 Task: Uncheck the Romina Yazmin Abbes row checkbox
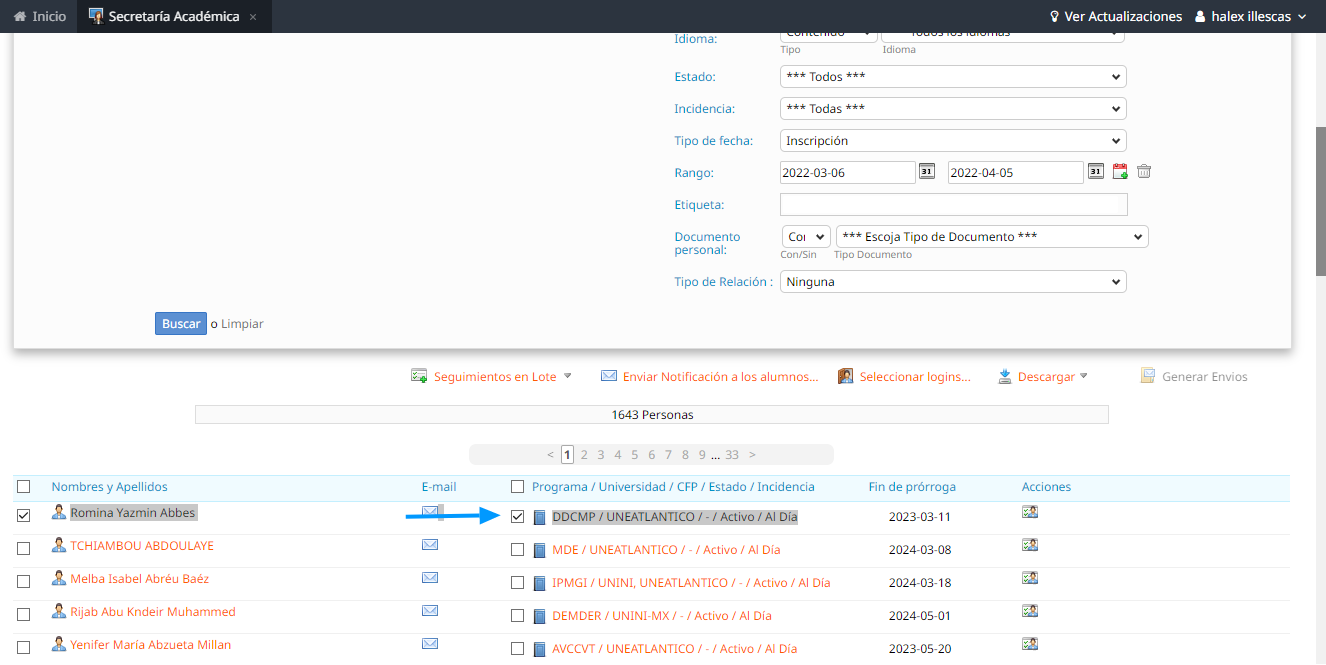point(24,516)
